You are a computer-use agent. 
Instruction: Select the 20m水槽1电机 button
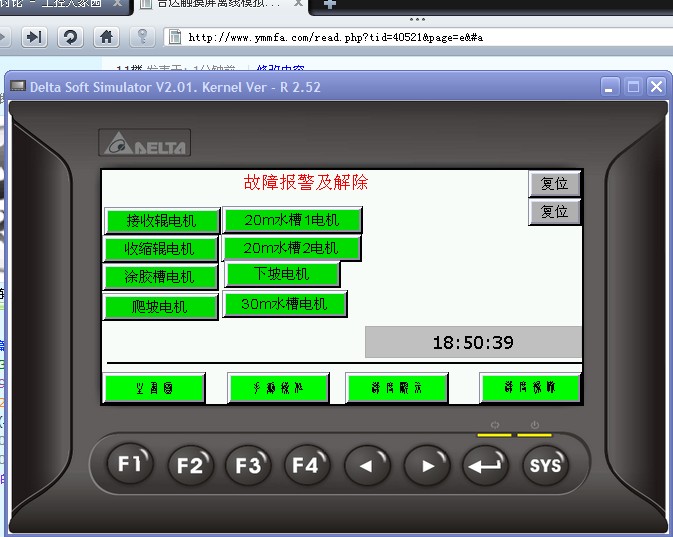coord(292,220)
